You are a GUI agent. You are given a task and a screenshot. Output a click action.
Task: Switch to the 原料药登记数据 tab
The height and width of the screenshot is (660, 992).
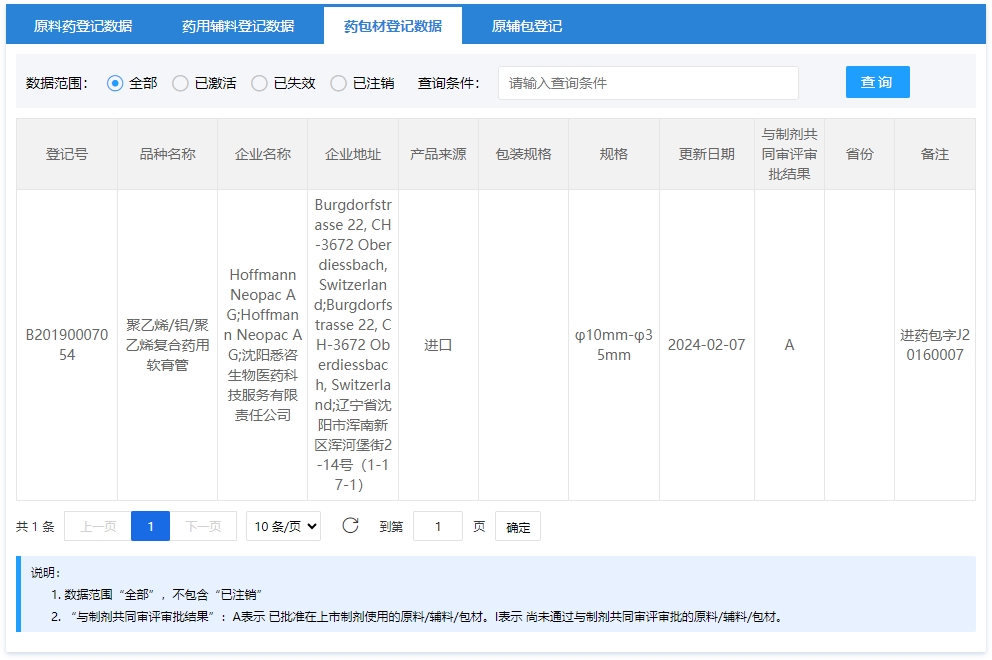tap(83, 26)
